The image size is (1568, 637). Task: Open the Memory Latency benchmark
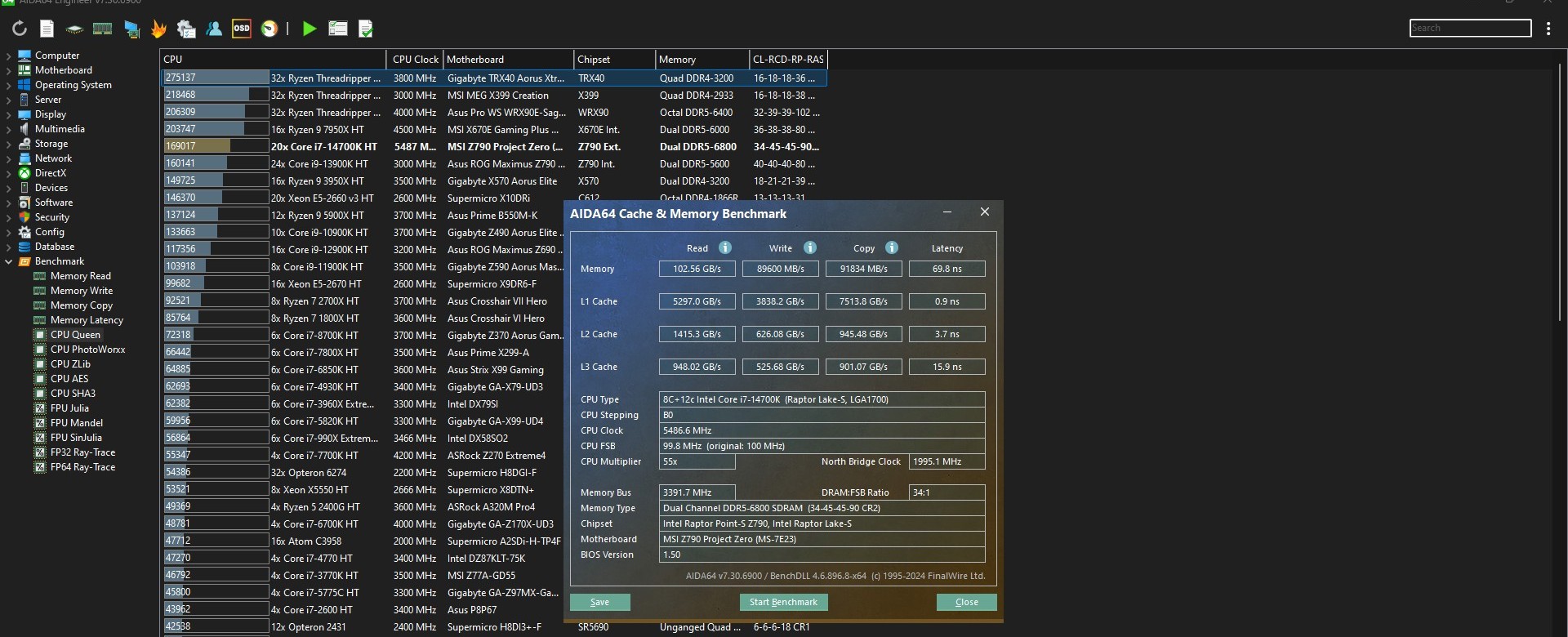[x=87, y=320]
